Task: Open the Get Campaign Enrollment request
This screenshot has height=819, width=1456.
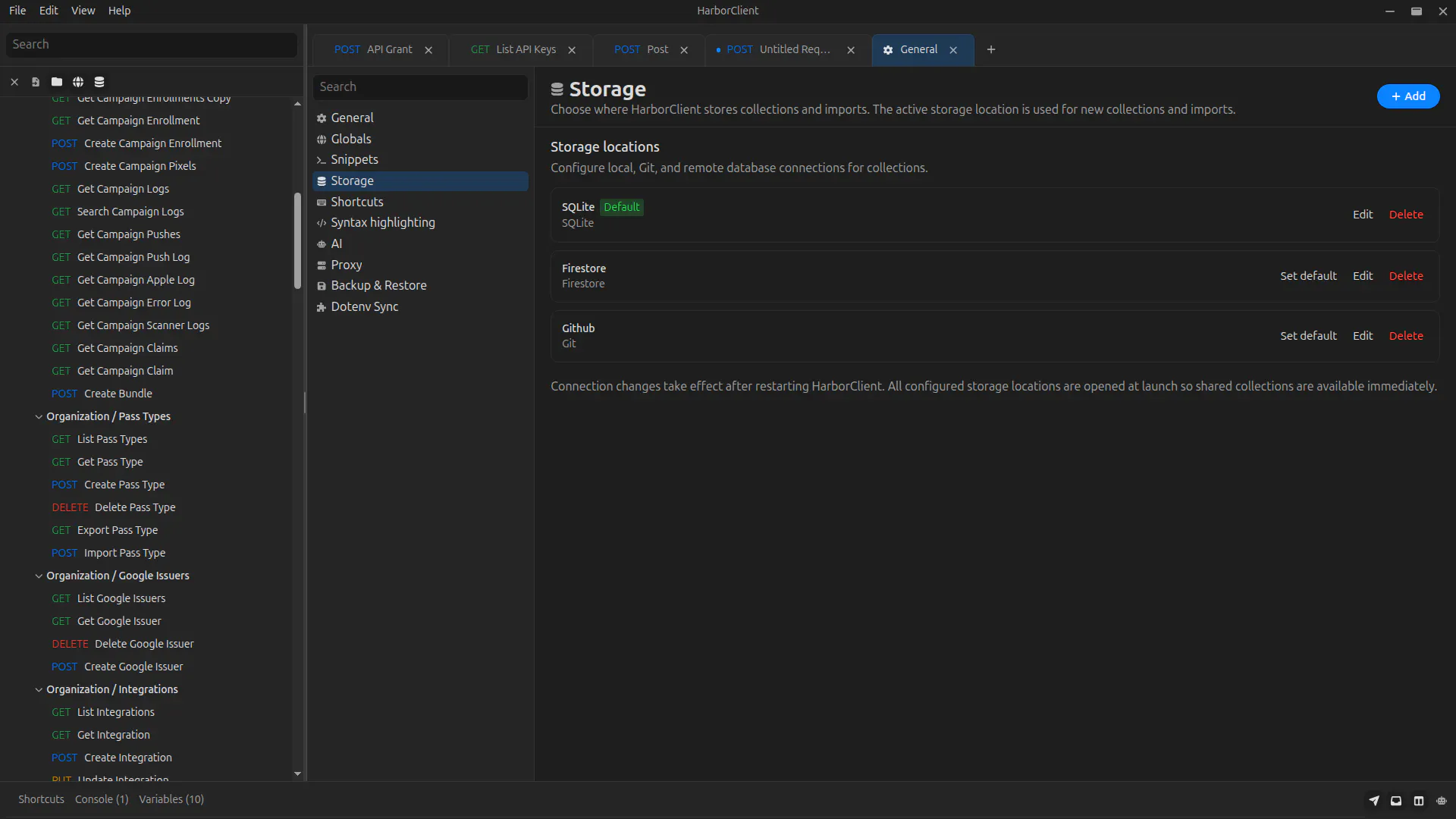Action: point(138,121)
